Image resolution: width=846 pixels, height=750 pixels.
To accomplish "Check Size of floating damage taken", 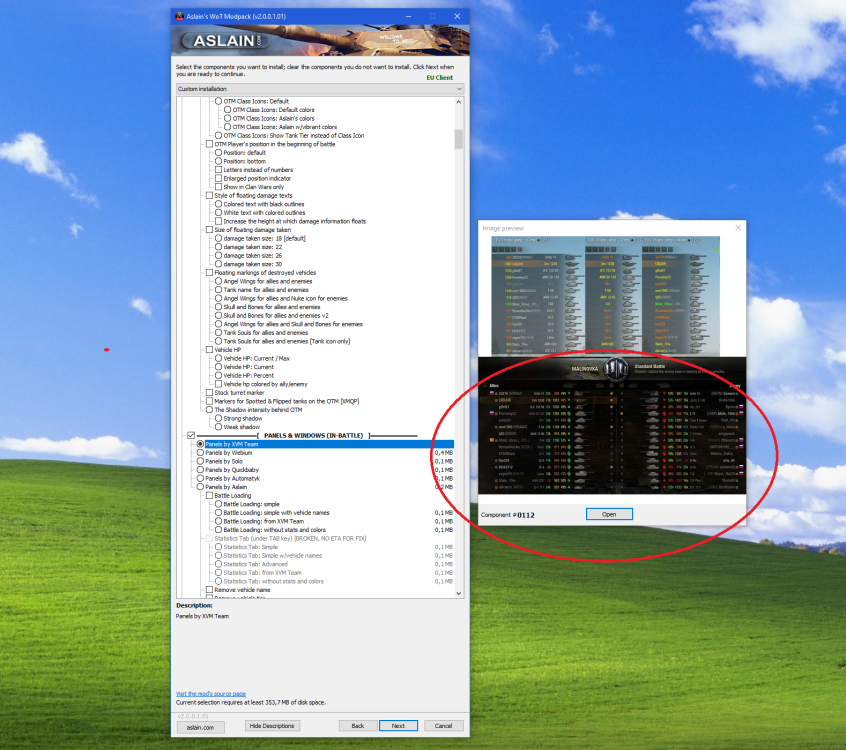I will [x=209, y=229].
